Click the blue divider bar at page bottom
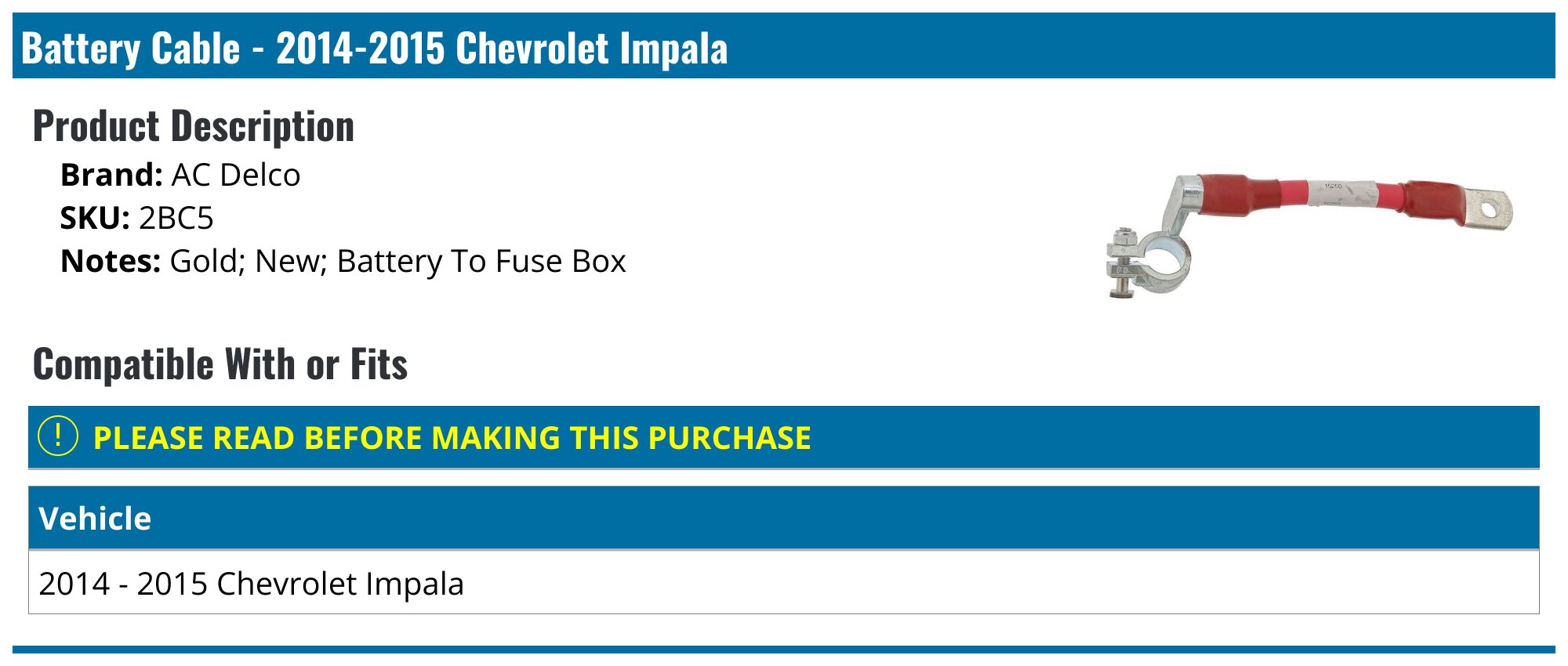Image resolution: width=1568 pixels, height=666 pixels. pos(784,650)
